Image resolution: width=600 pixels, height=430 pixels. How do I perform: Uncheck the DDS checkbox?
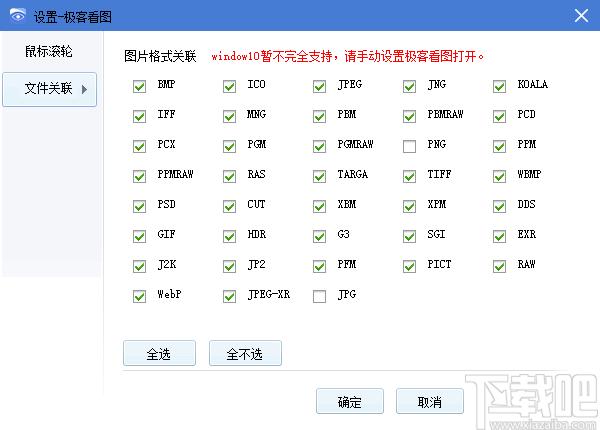[499, 207]
